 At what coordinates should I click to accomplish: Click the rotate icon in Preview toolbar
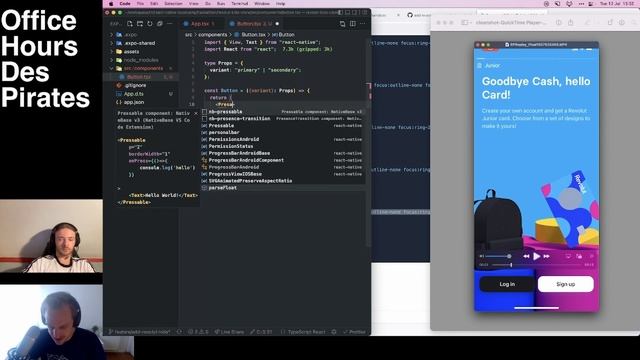point(610,22)
